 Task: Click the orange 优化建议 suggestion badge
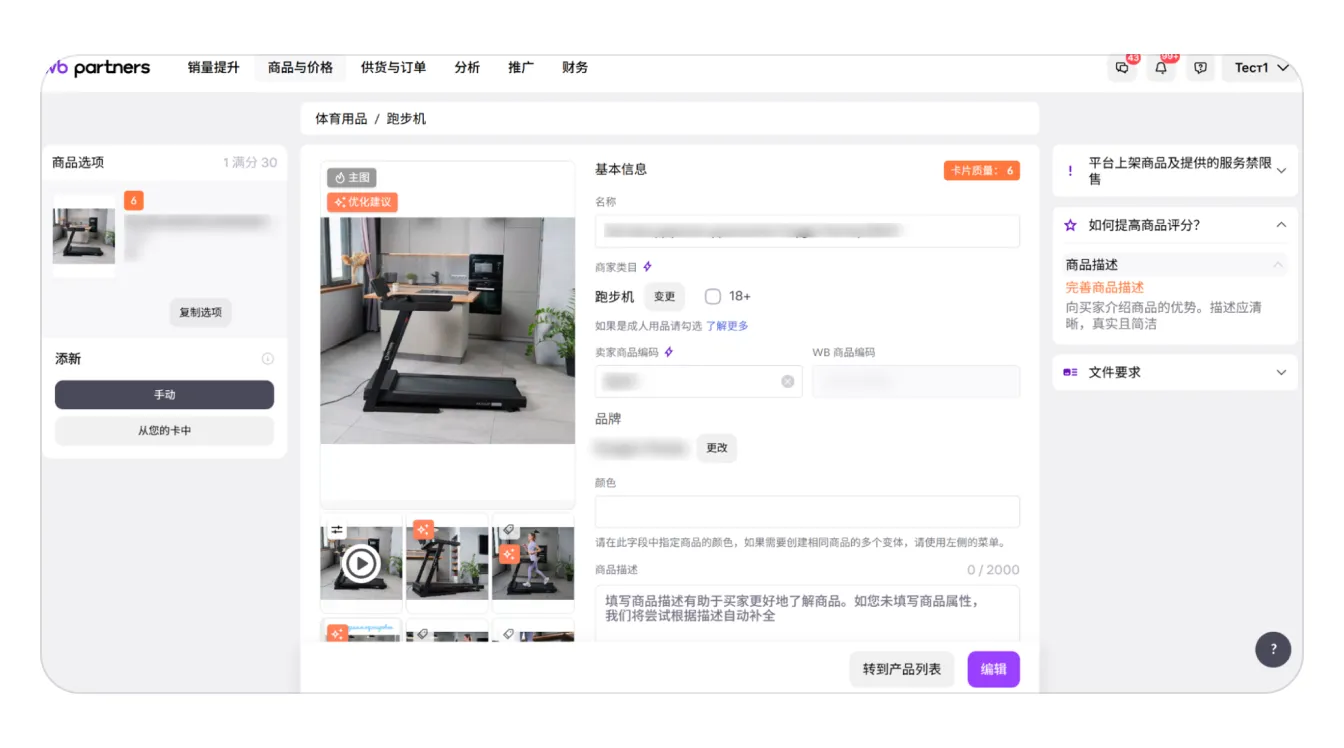pyautogui.click(x=362, y=202)
